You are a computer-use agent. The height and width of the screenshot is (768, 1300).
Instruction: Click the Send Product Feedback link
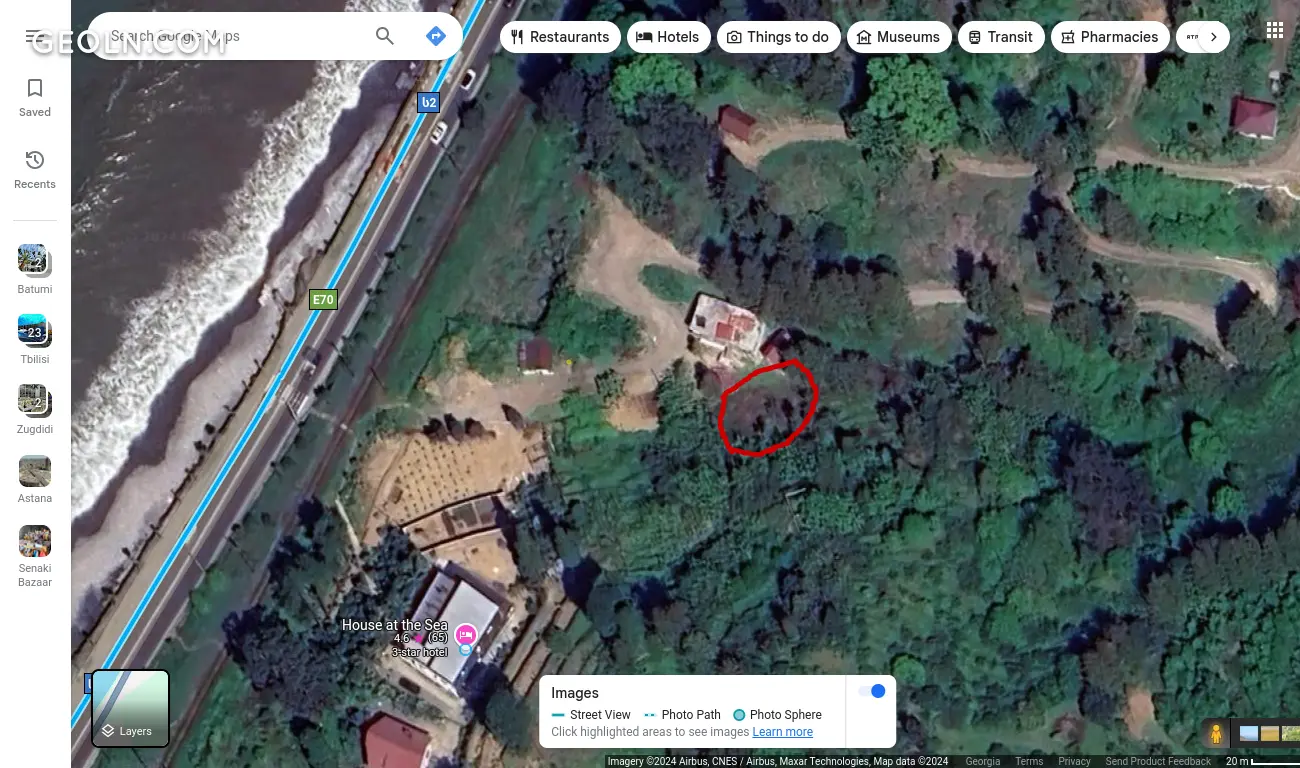tap(1158, 761)
